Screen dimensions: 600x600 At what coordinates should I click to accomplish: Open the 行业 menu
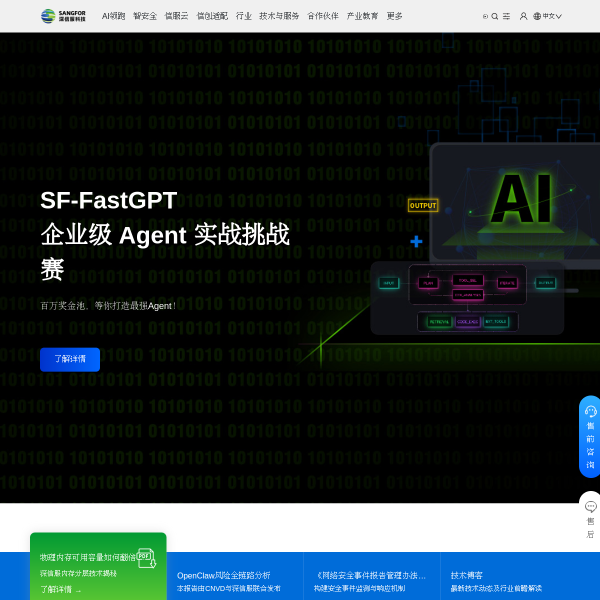(243, 16)
